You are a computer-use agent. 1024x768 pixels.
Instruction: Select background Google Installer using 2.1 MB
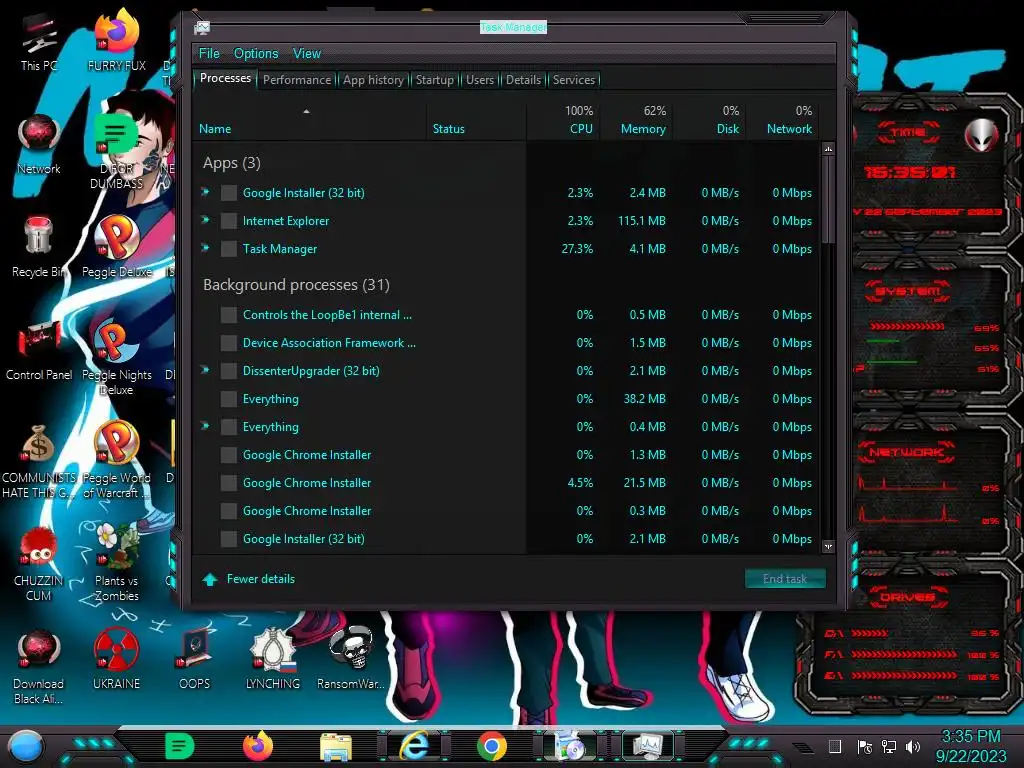505,539
